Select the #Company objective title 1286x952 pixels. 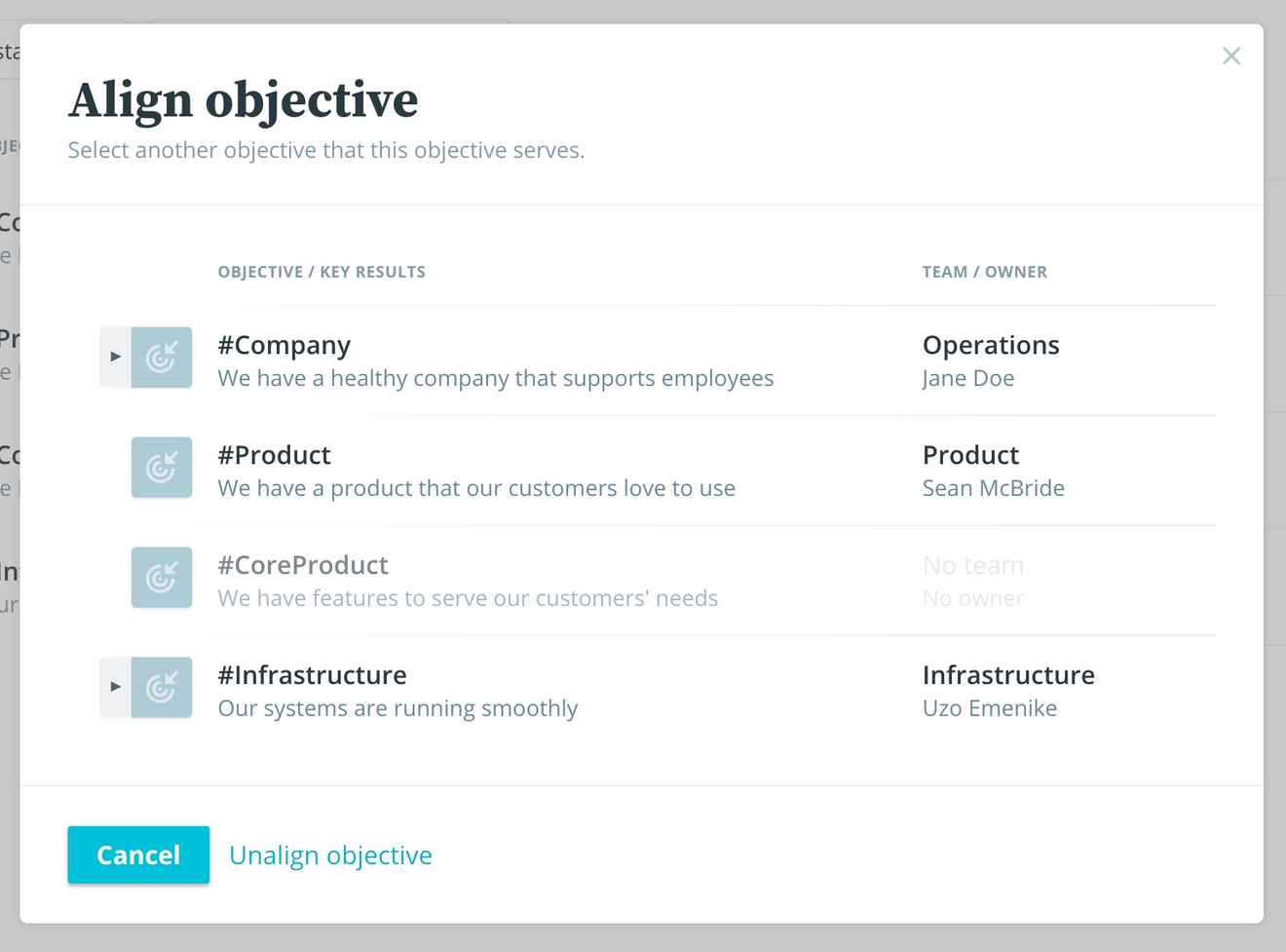tap(284, 345)
